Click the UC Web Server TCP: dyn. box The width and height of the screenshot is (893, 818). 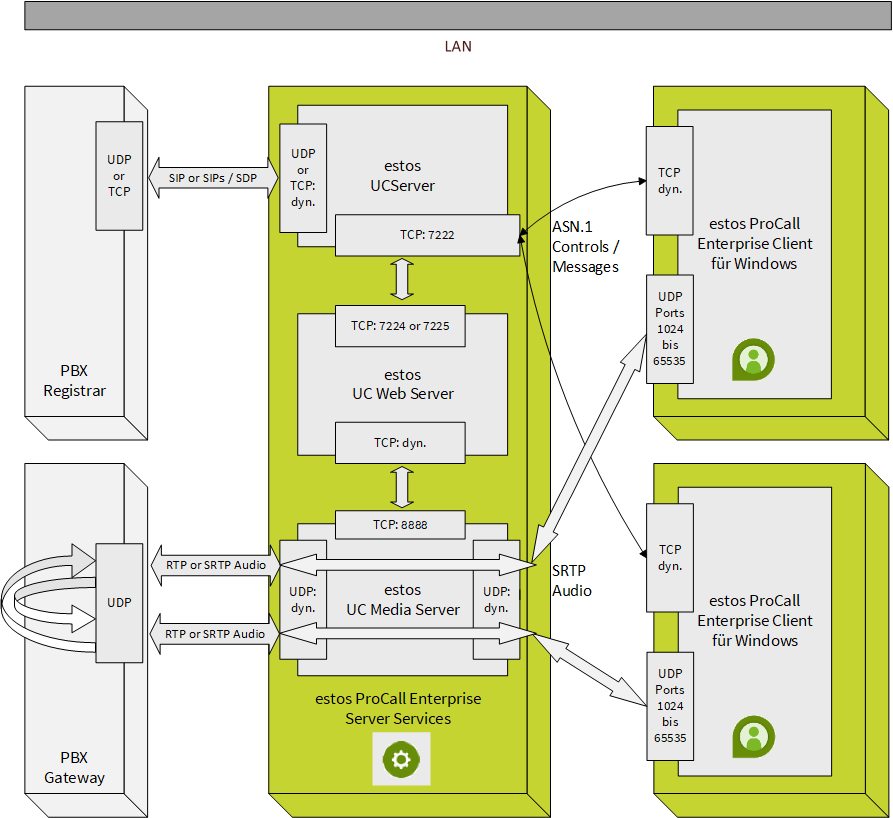[400, 443]
